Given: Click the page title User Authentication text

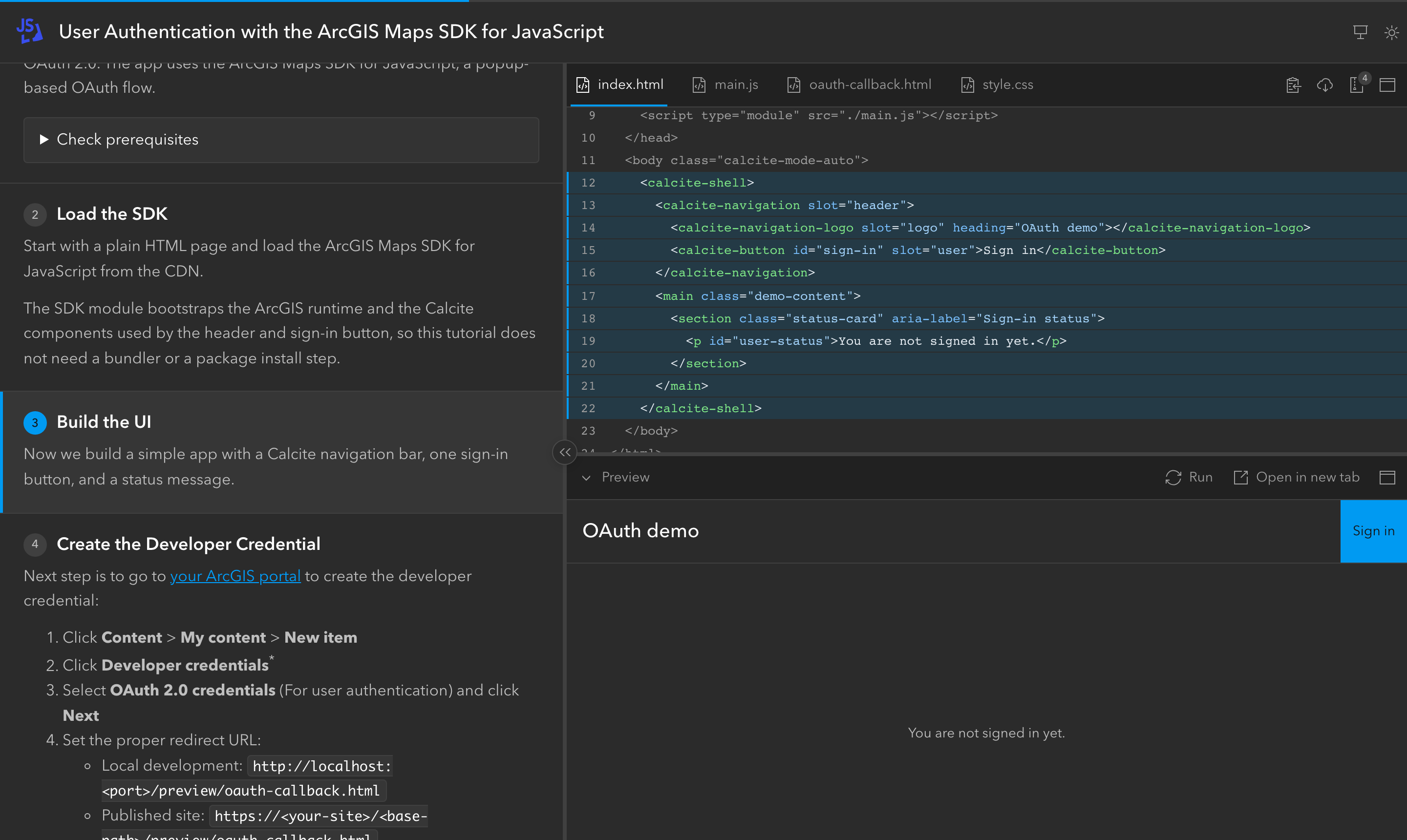Looking at the screenshot, I should pyautogui.click(x=331, y=32).
